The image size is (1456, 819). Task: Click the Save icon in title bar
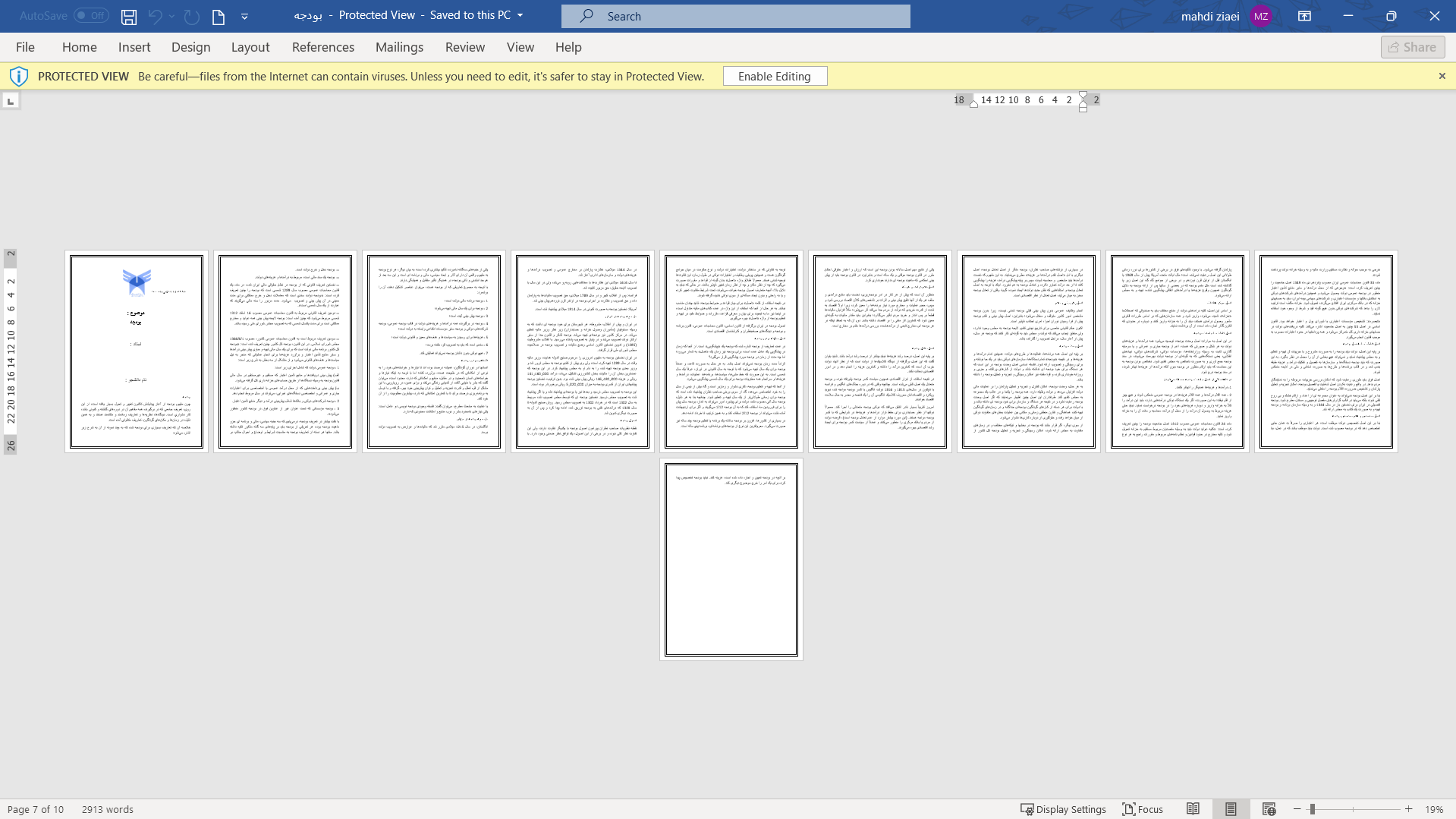pyautogui.click(x=129, y=16)
